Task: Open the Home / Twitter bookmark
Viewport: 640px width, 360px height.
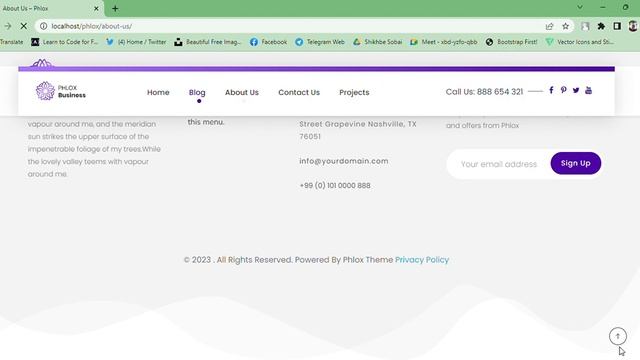Action: coord(136,42)
